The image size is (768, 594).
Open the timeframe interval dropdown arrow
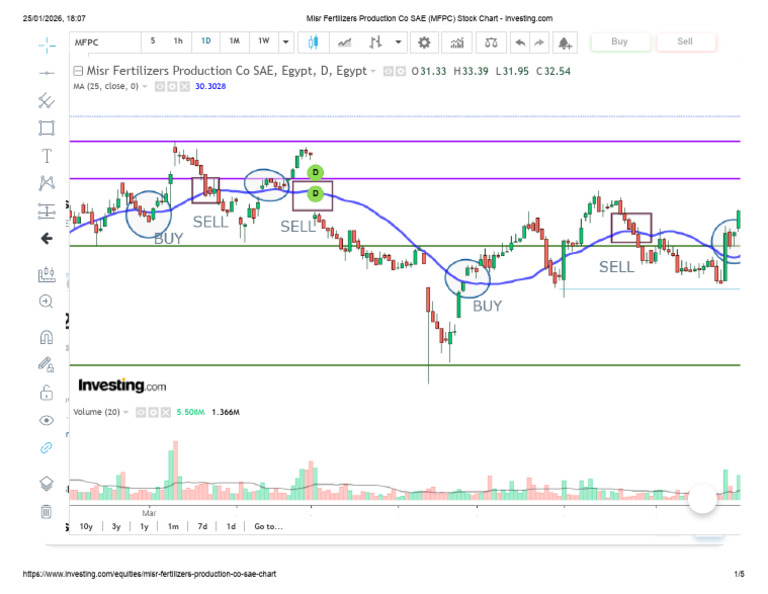[286, 42]
